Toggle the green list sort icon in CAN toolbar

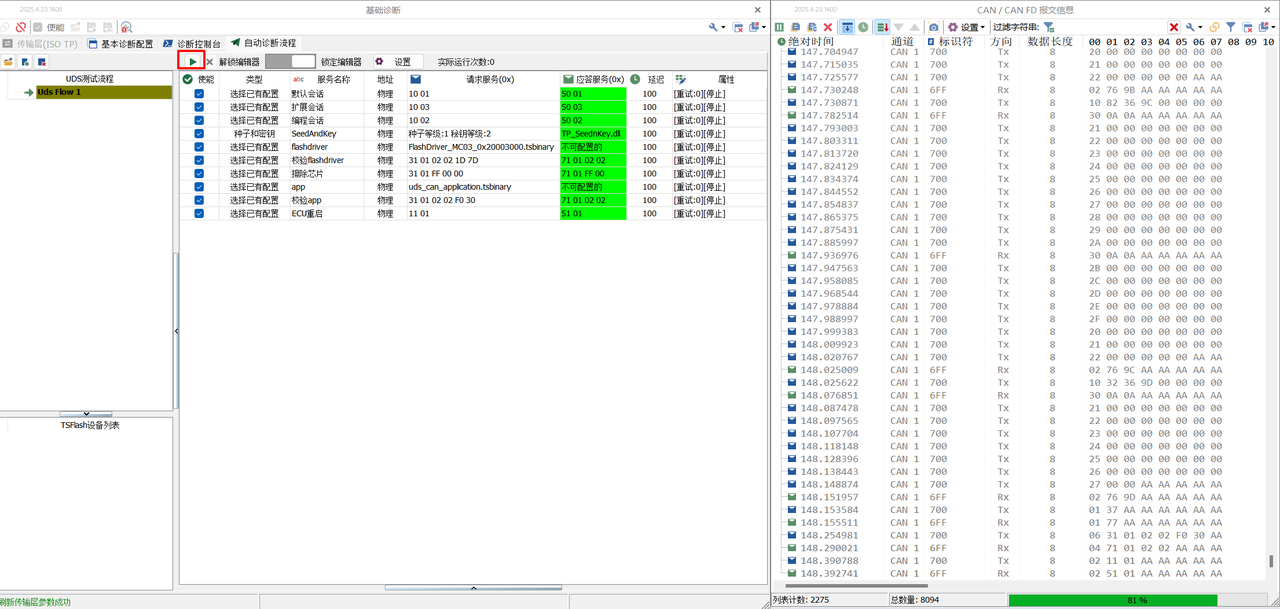pos(882,27)
